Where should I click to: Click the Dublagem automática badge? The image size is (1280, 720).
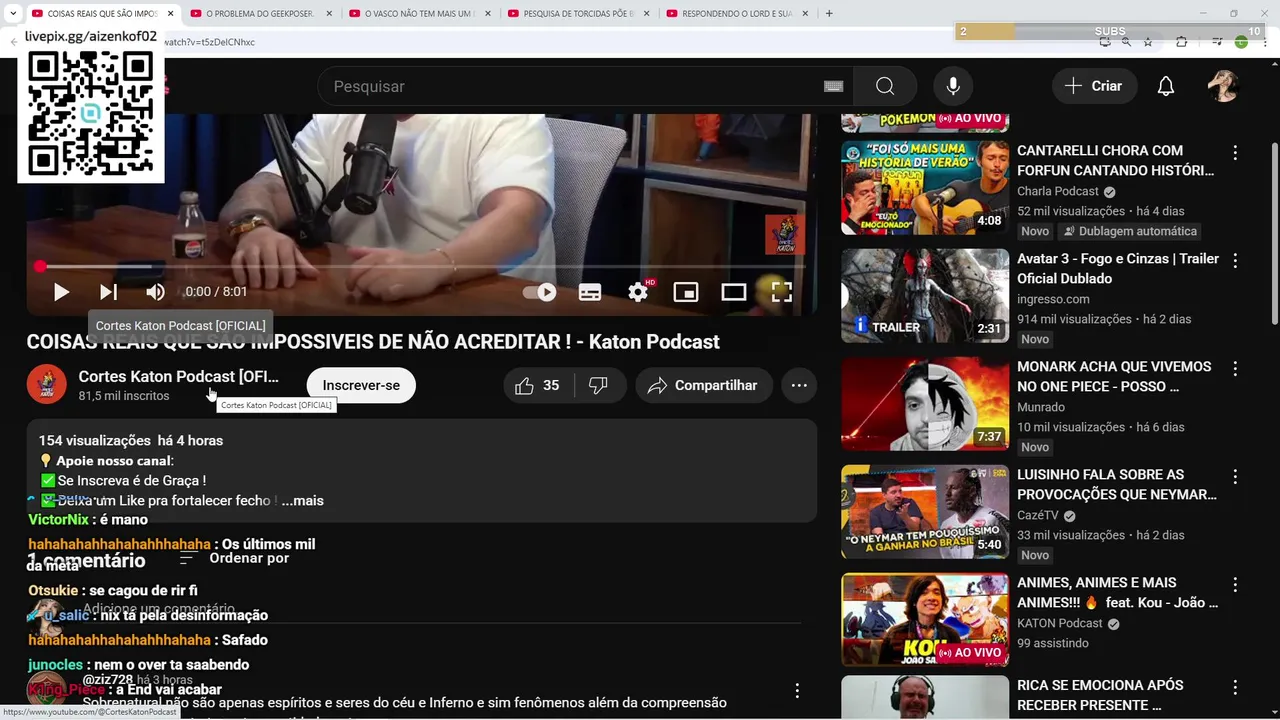pos(1129,231)
